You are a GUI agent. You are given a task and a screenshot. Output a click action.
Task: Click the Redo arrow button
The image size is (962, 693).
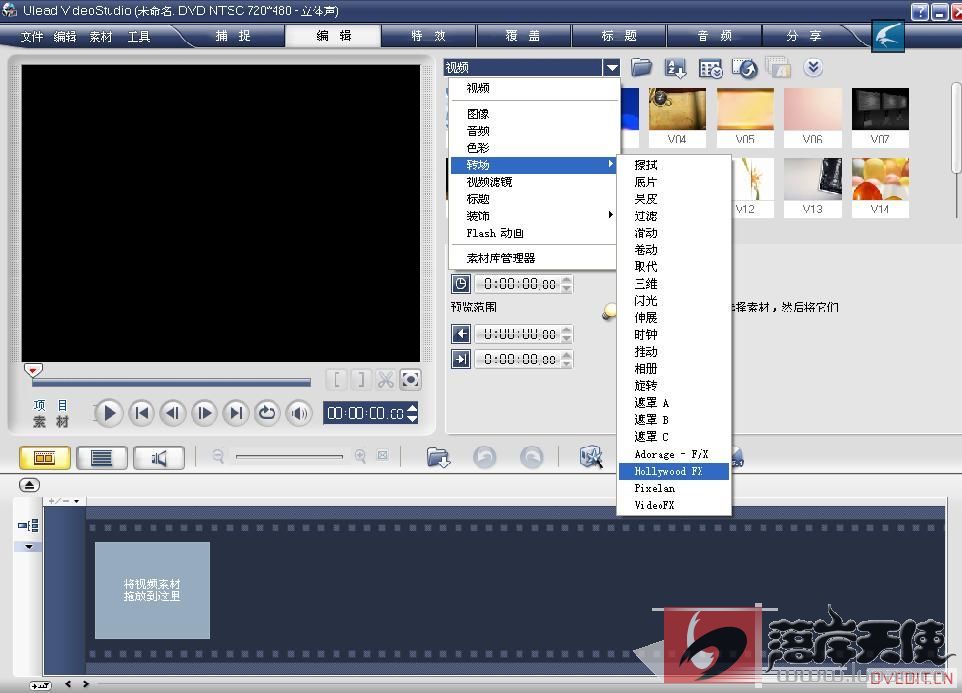531,457
